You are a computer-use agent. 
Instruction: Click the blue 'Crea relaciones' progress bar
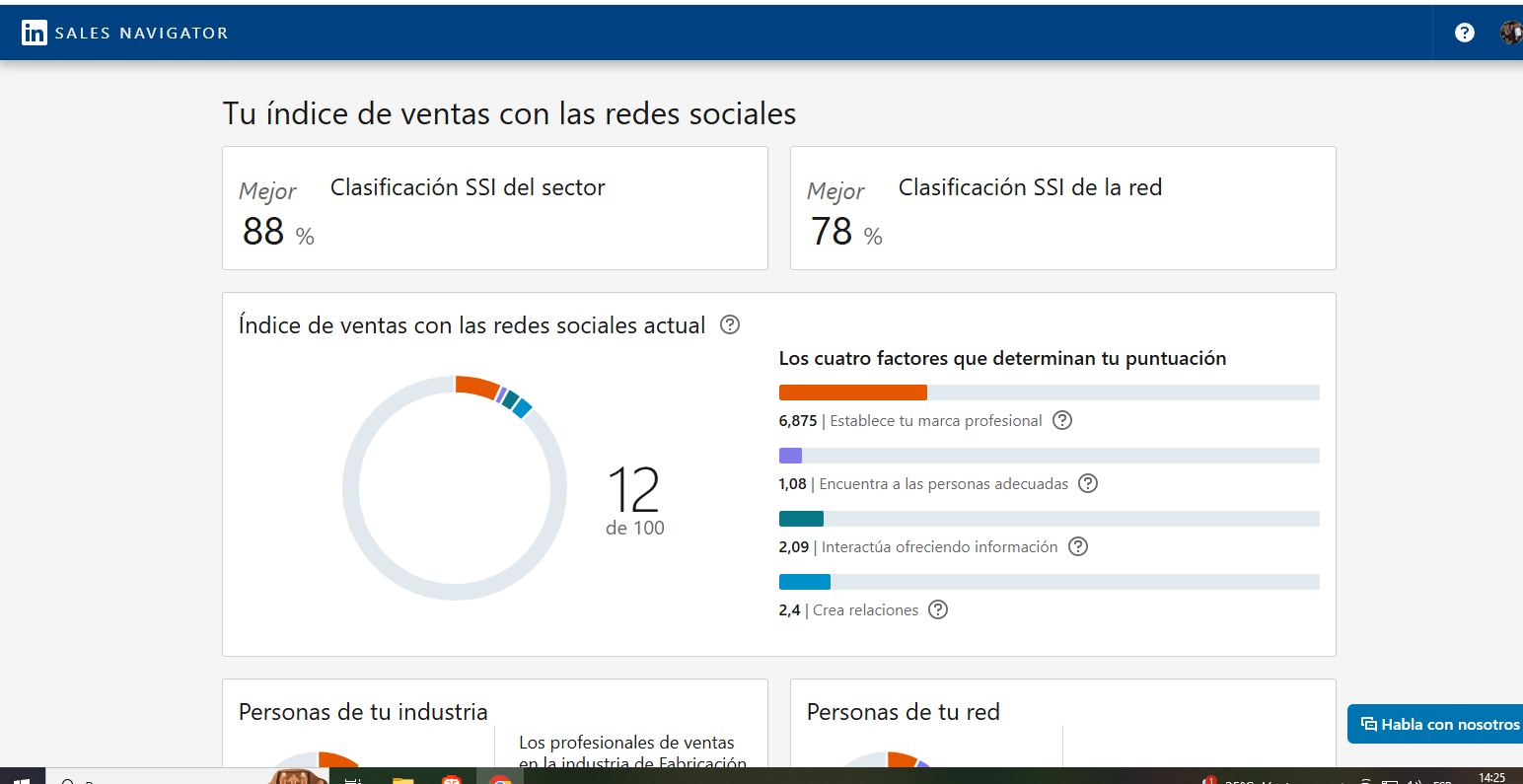805,582
